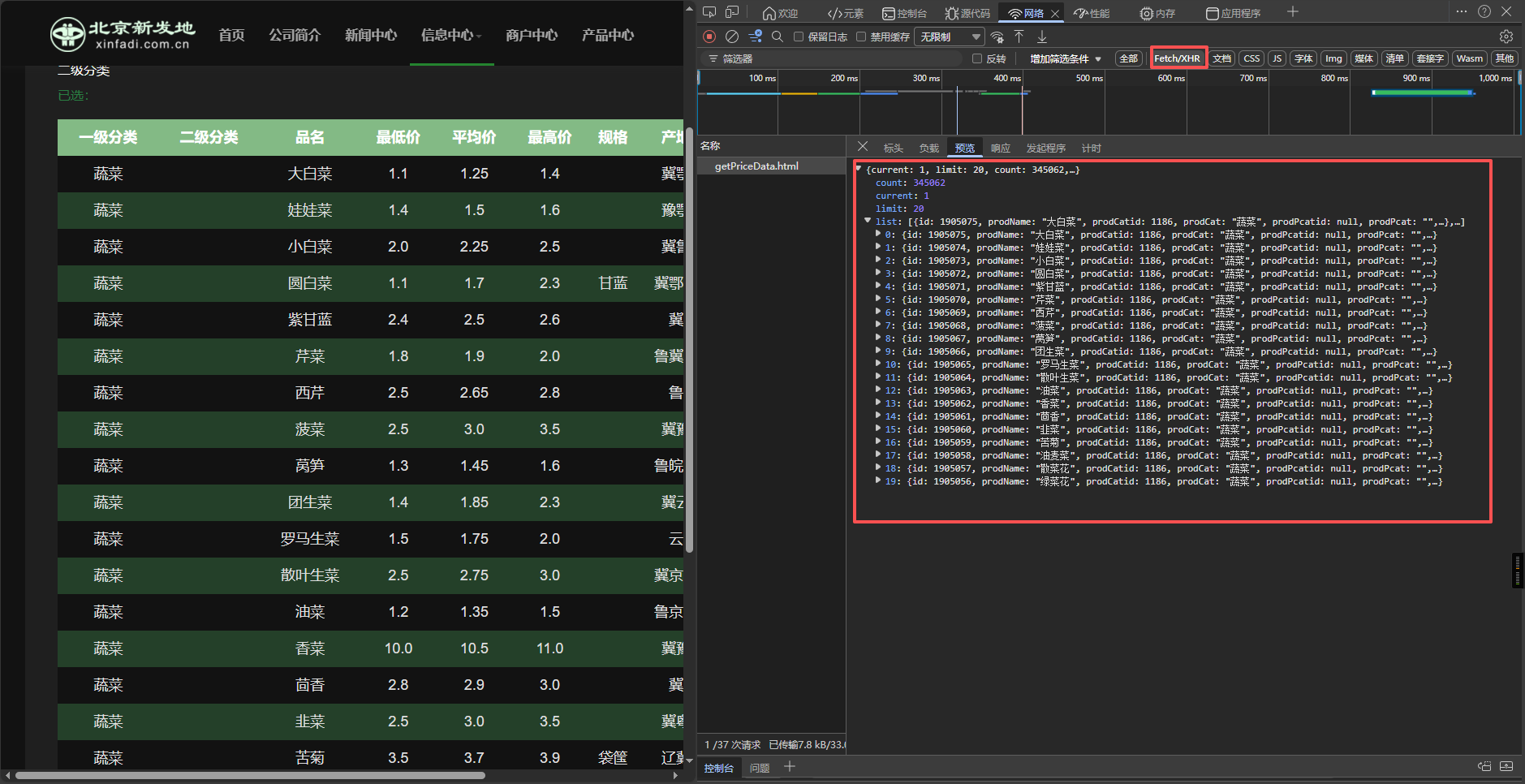The width and height of the screenshot is (1525, 784).
Task: Open network settings gear
Action: point(1506,37)
